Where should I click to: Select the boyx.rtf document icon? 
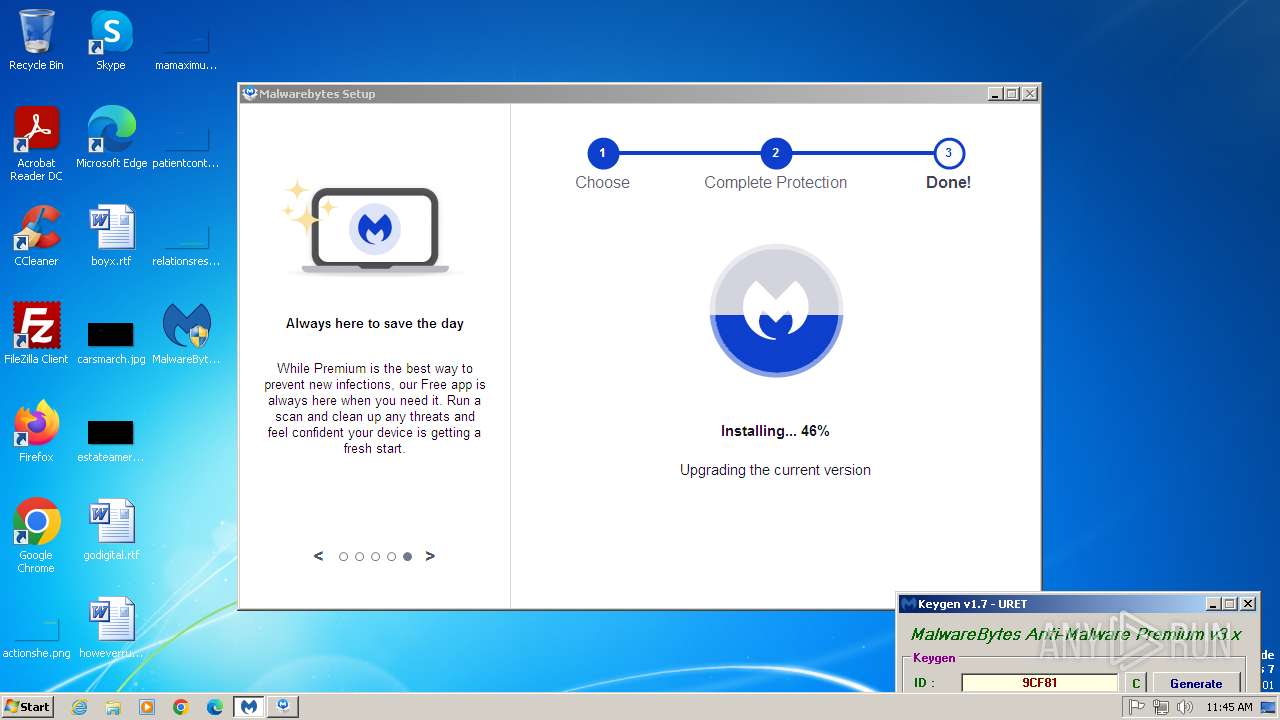point(111,236)
